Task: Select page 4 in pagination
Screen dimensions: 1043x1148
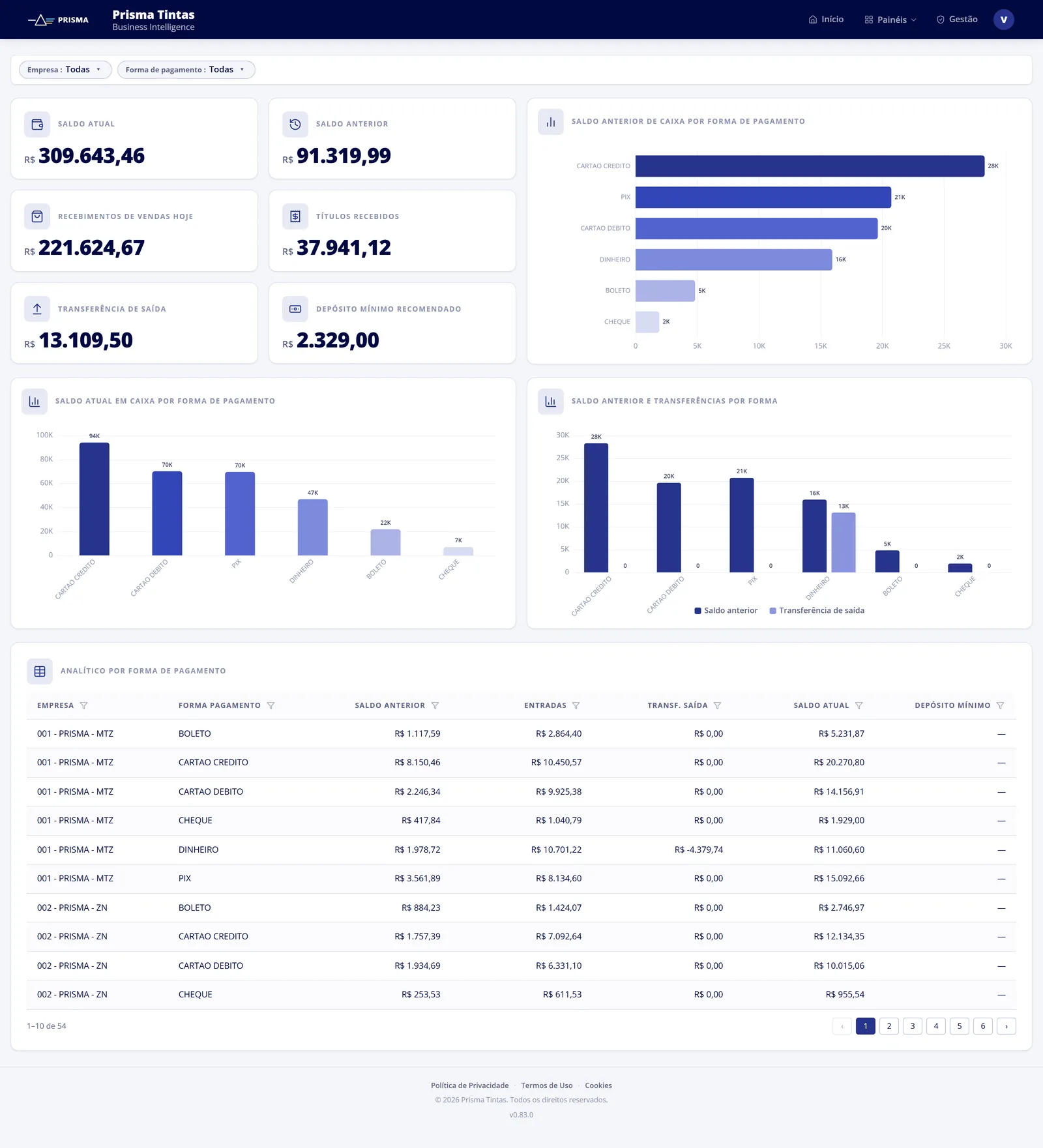Action: pos(936,1026)
